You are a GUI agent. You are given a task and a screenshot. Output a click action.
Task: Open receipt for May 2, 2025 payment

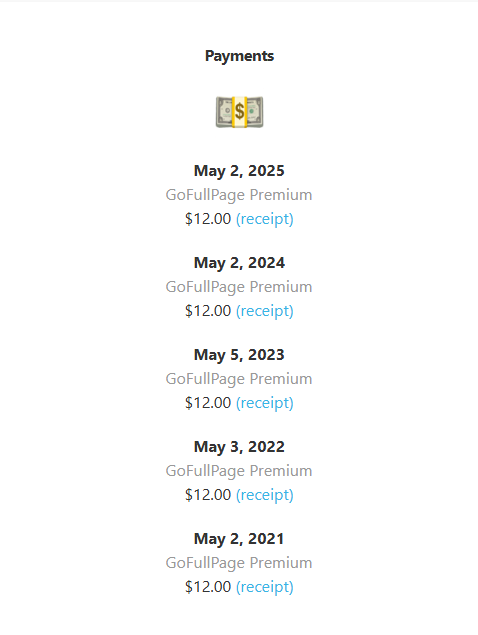[265, 219]
